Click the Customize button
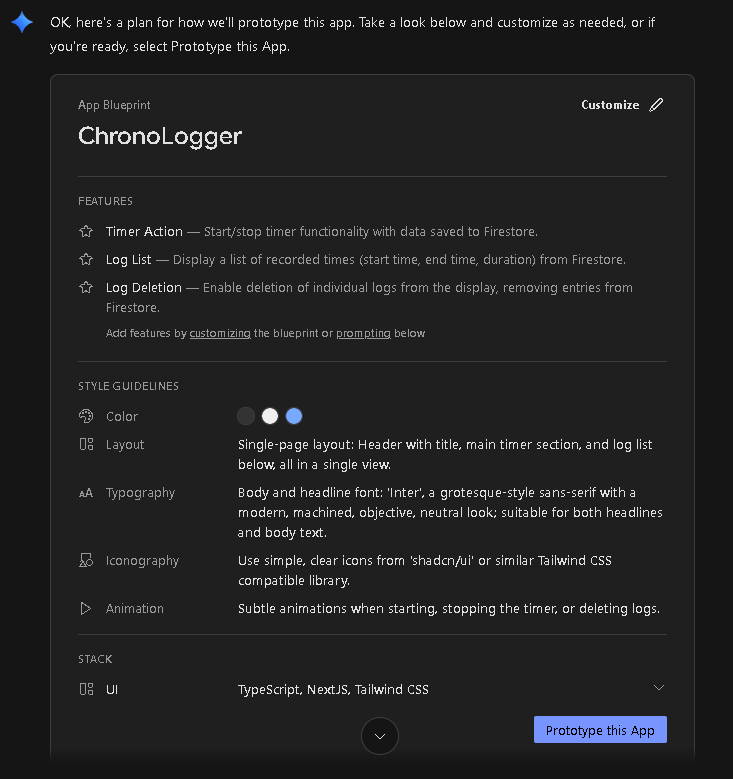733x779 pixels. point(623,105)
